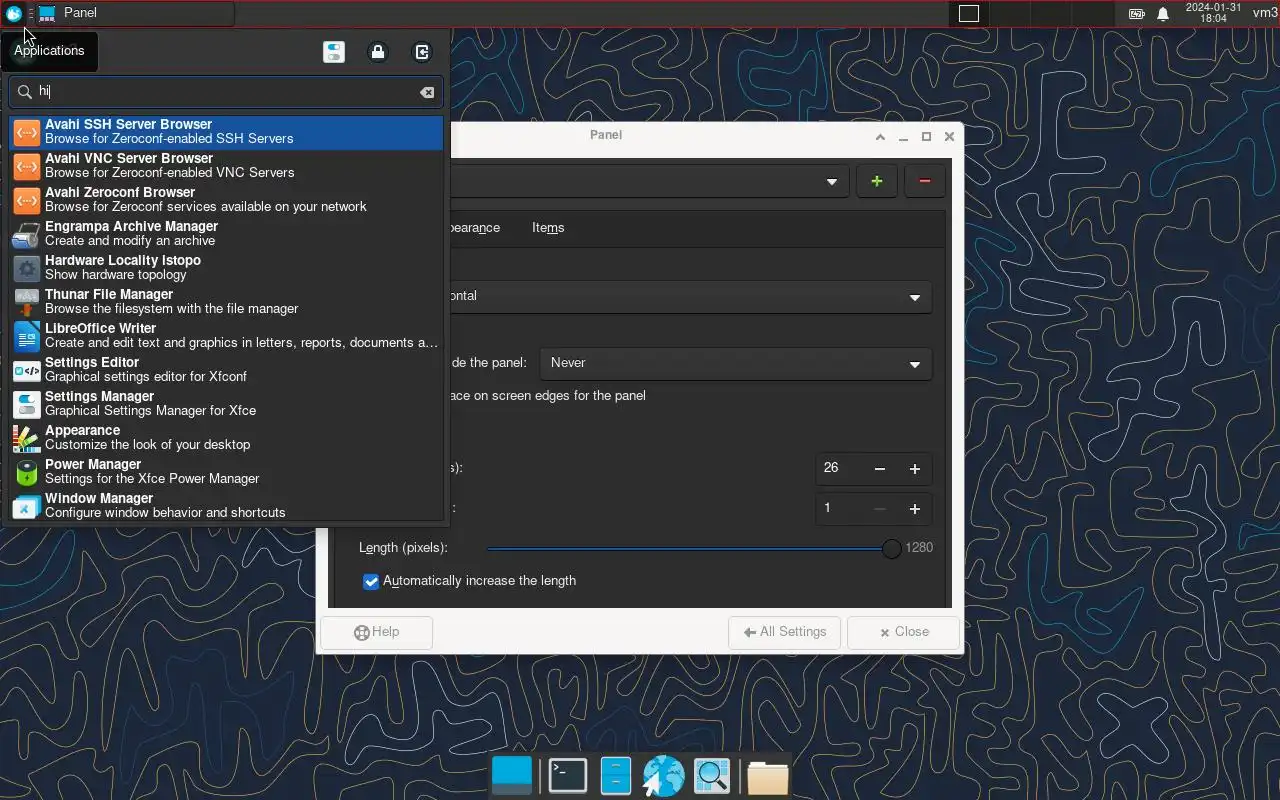Image resolution: width=1280 pixels, height=800 pixels.
Task: Open Appearance settings icon
Action: [27, 438]
